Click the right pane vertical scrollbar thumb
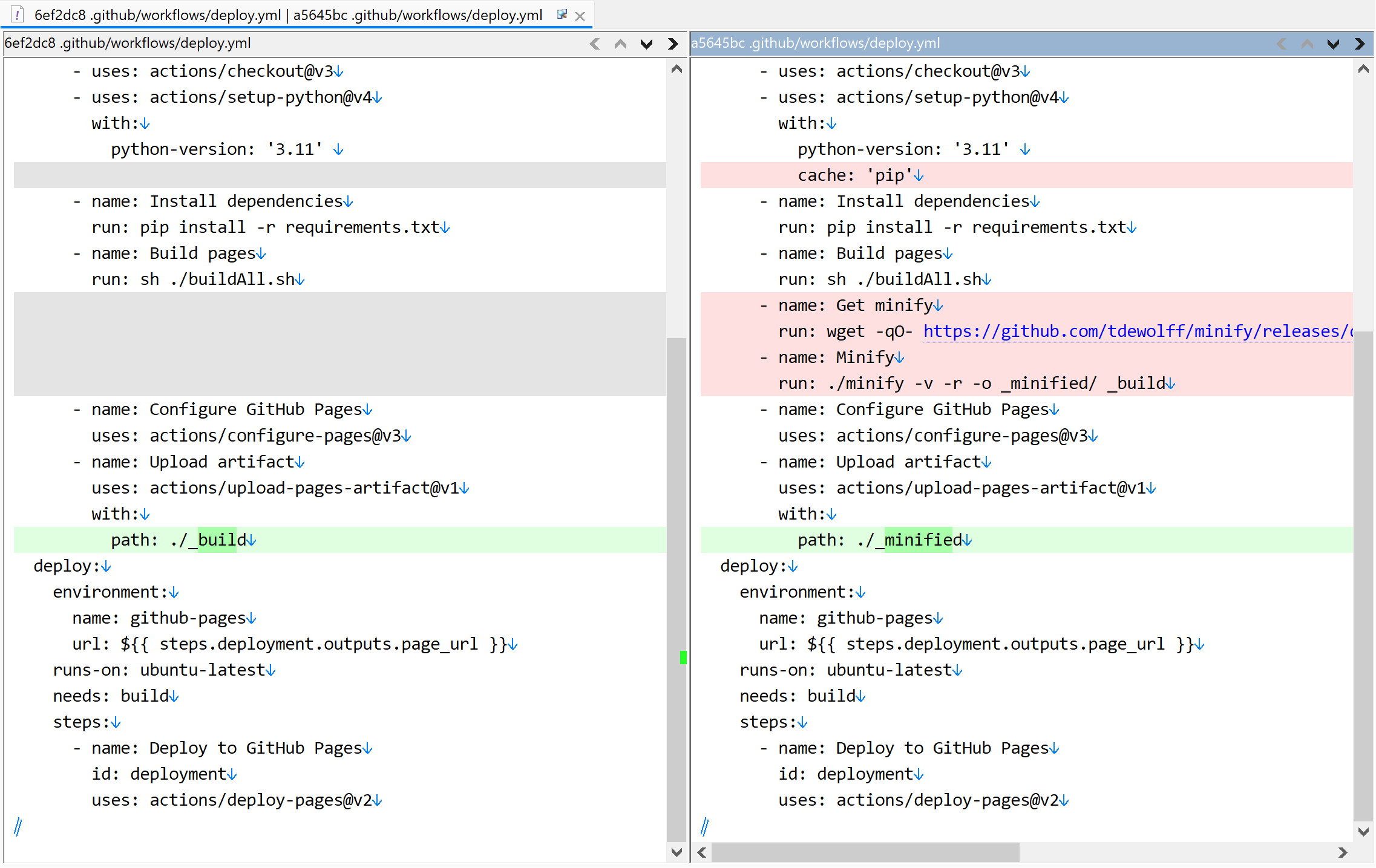The image size is (1376, 868). (x=1363, y=576)
